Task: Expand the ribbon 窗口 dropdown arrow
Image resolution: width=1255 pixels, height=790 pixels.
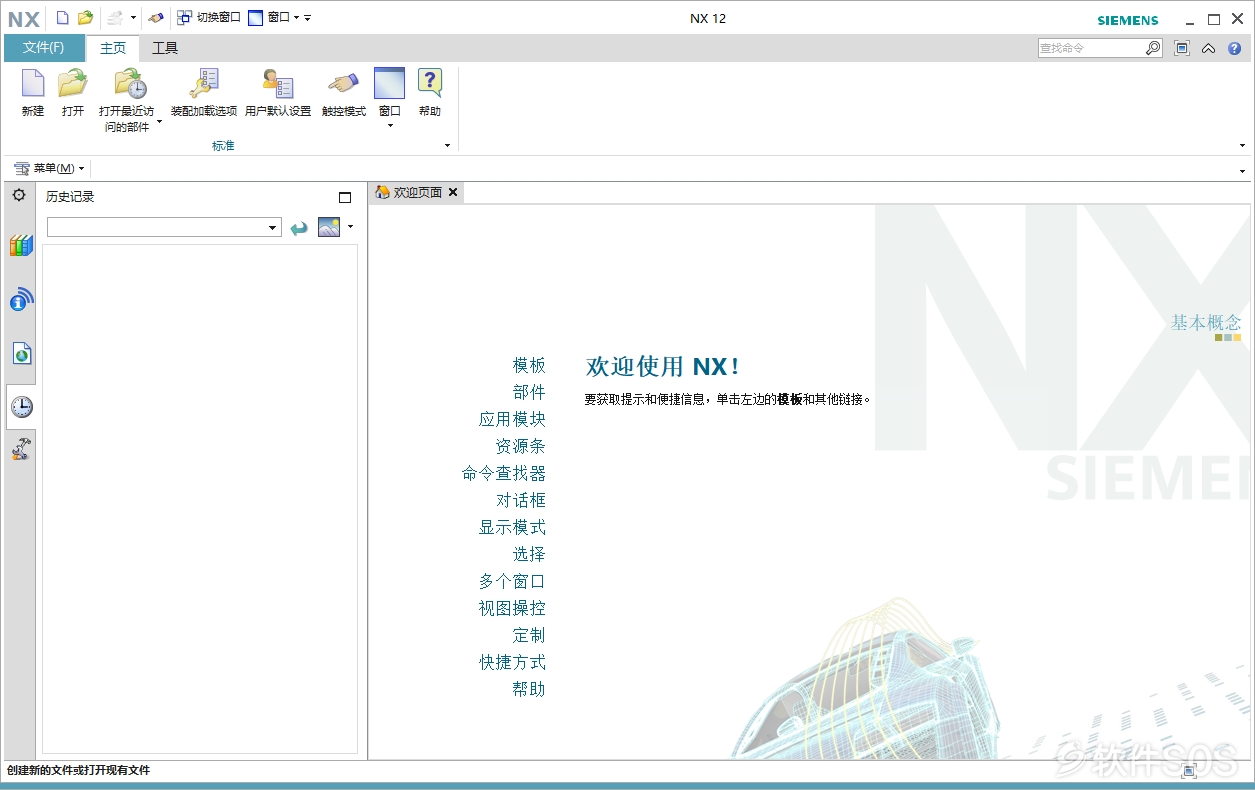Action: pyautogui.click(x=390, y=125)
